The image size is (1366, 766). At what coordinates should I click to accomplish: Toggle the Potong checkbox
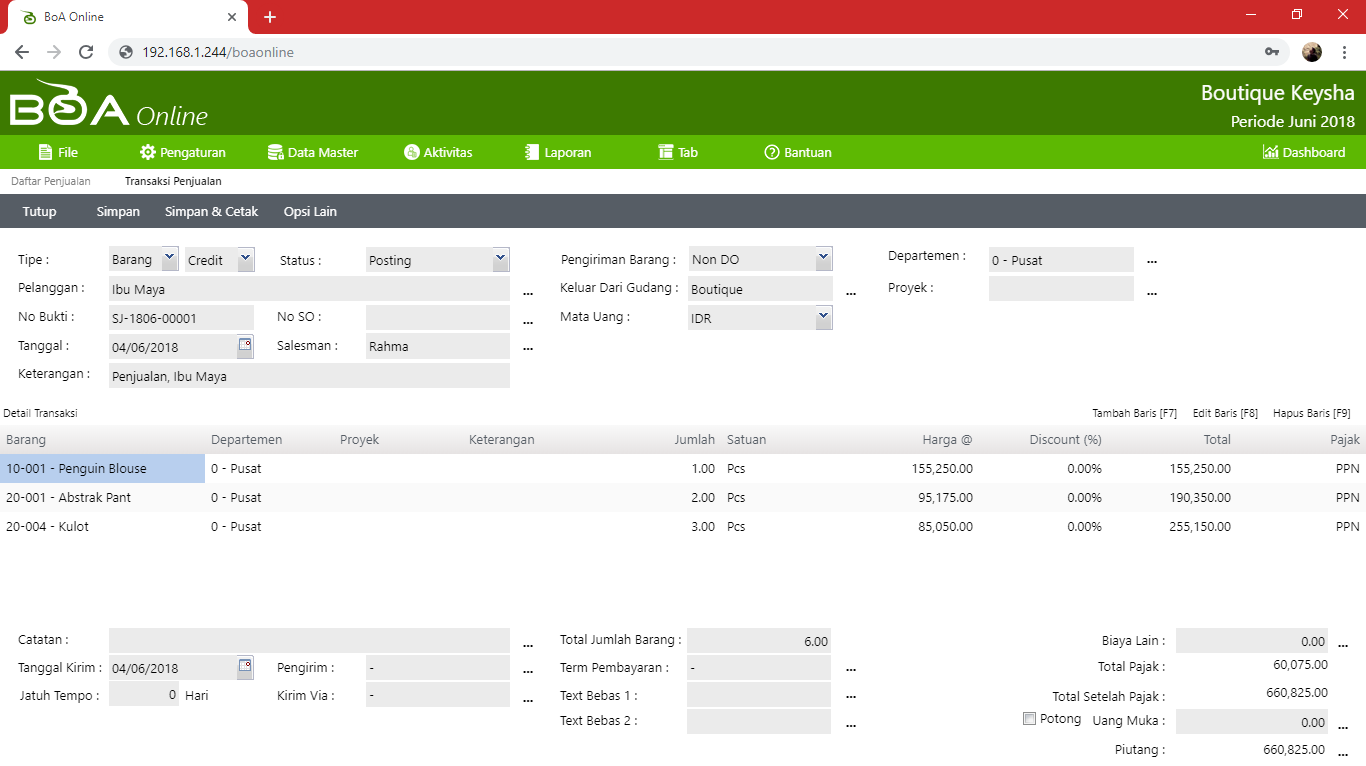1029,718
